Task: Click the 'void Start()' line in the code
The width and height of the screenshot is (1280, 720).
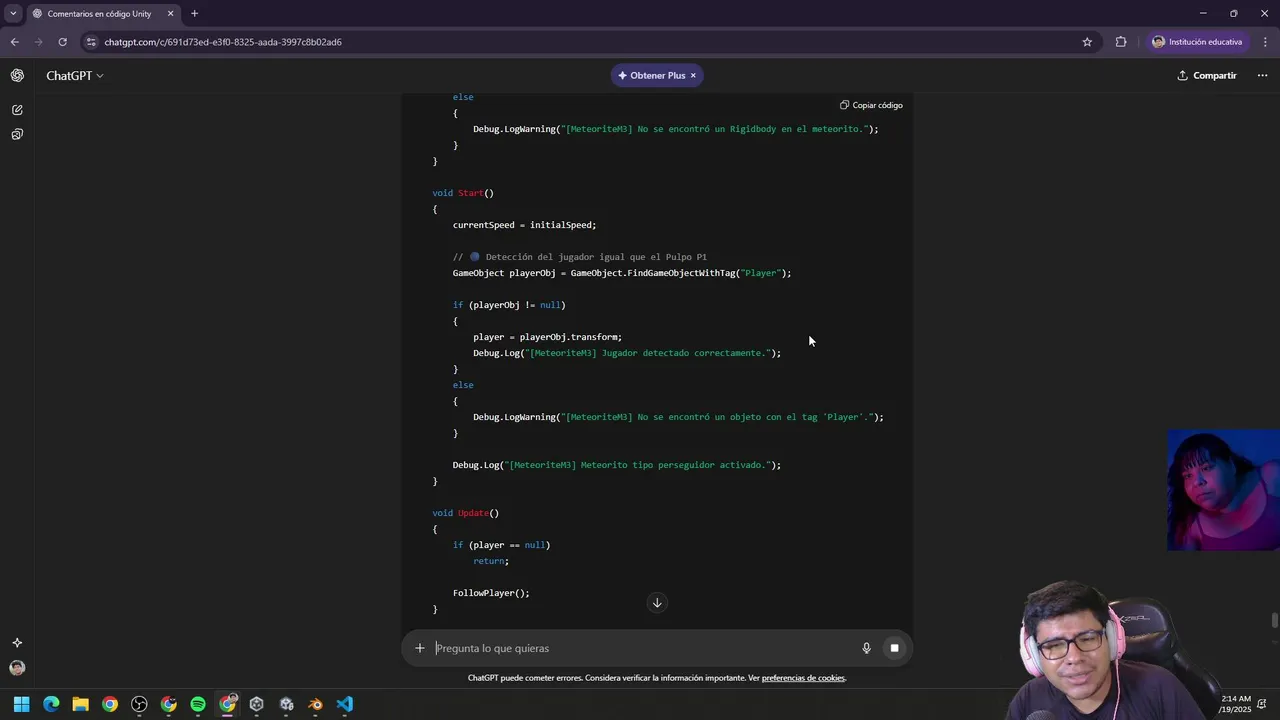Action: [x=463, y=193]
